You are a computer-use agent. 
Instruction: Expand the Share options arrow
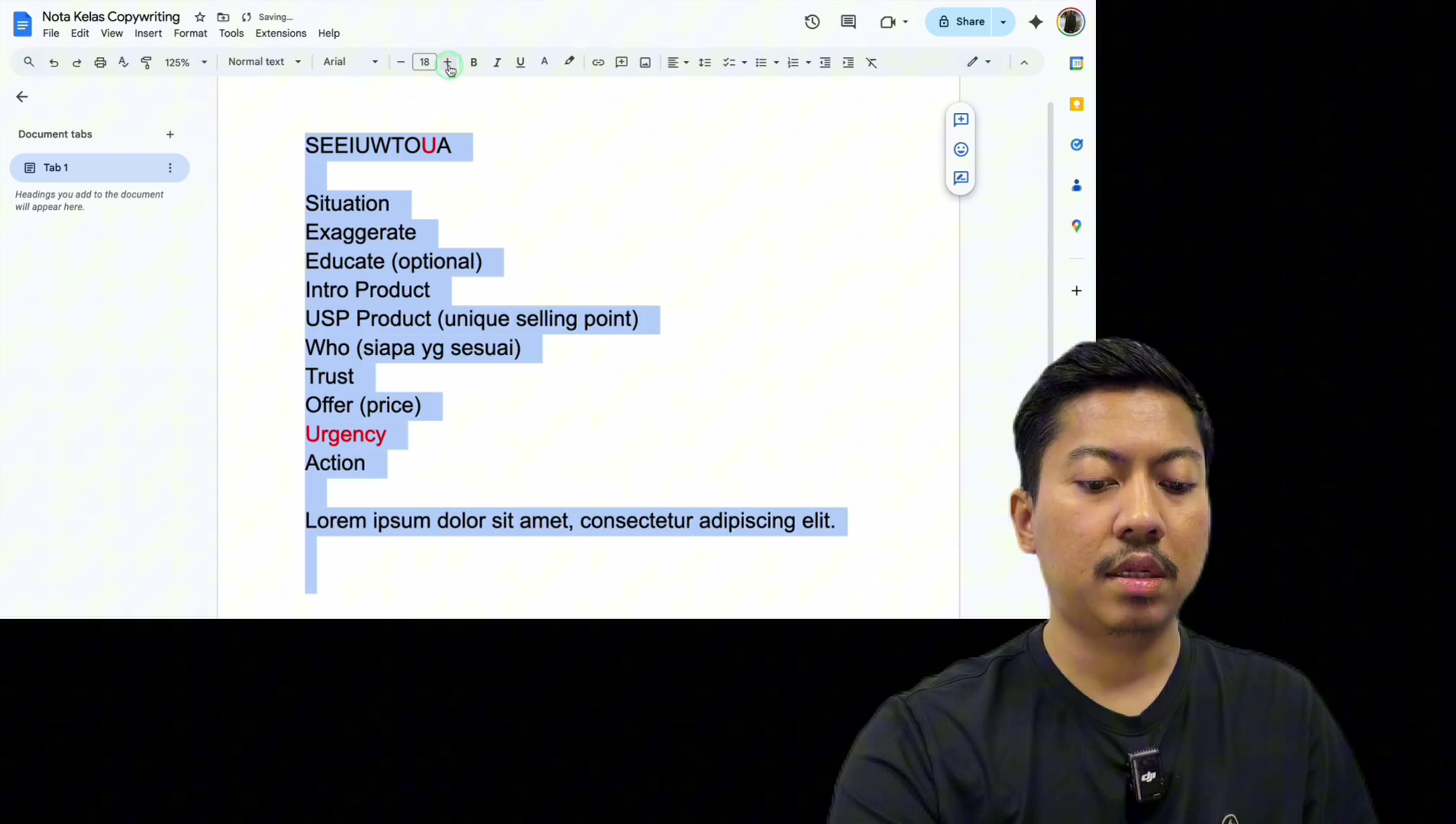coord(1003,22)
